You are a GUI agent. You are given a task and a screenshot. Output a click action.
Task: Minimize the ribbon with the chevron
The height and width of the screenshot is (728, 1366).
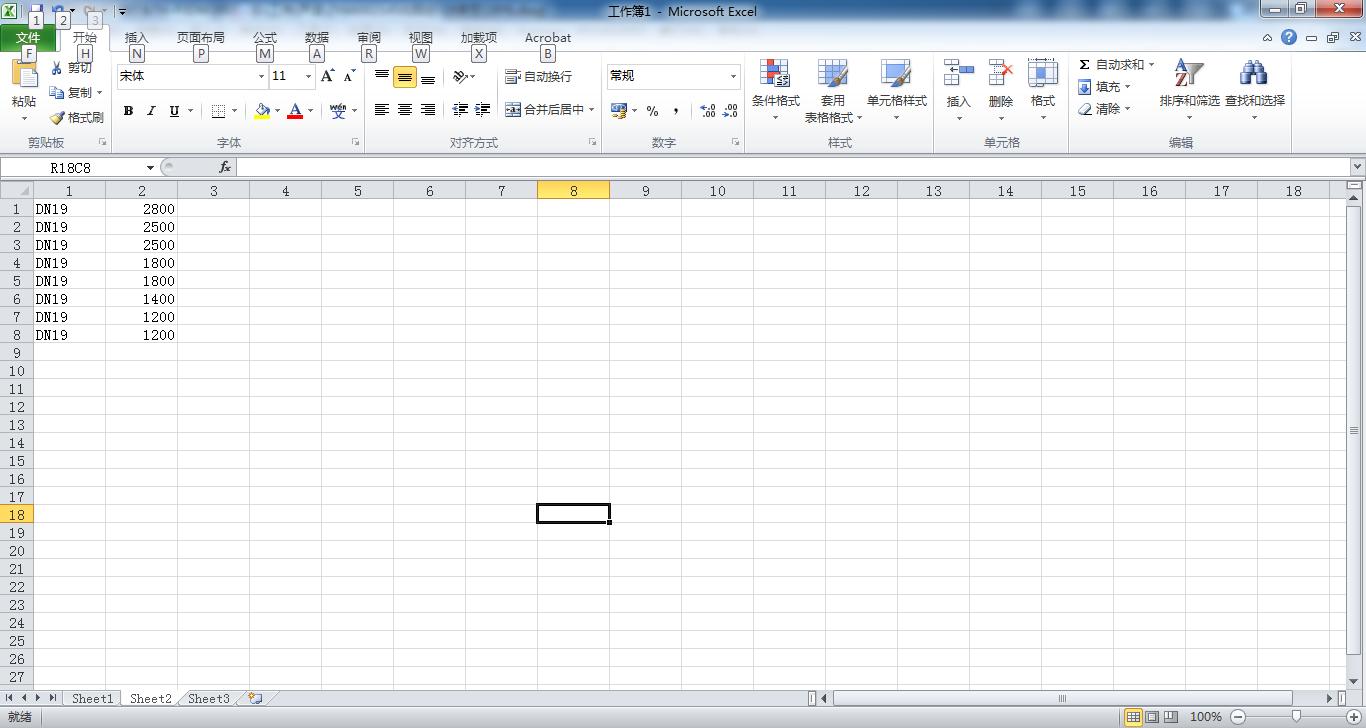tap(1267, 38)
